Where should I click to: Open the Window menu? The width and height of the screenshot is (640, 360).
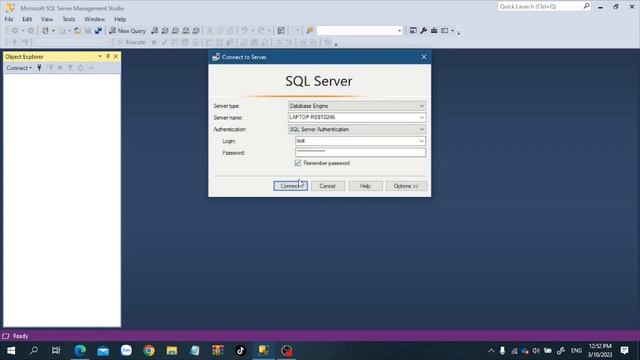coord(94,19)
